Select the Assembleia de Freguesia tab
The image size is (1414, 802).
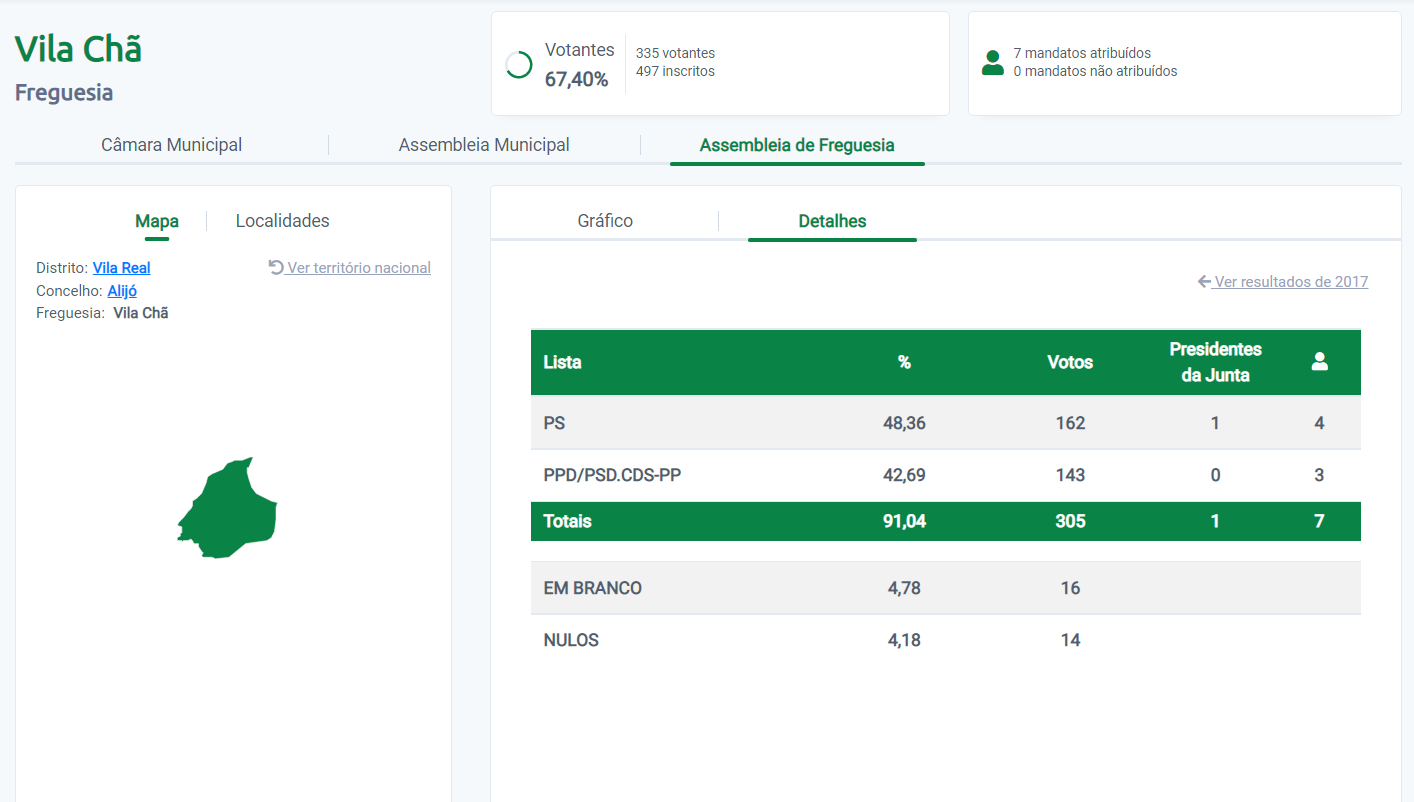797,145
